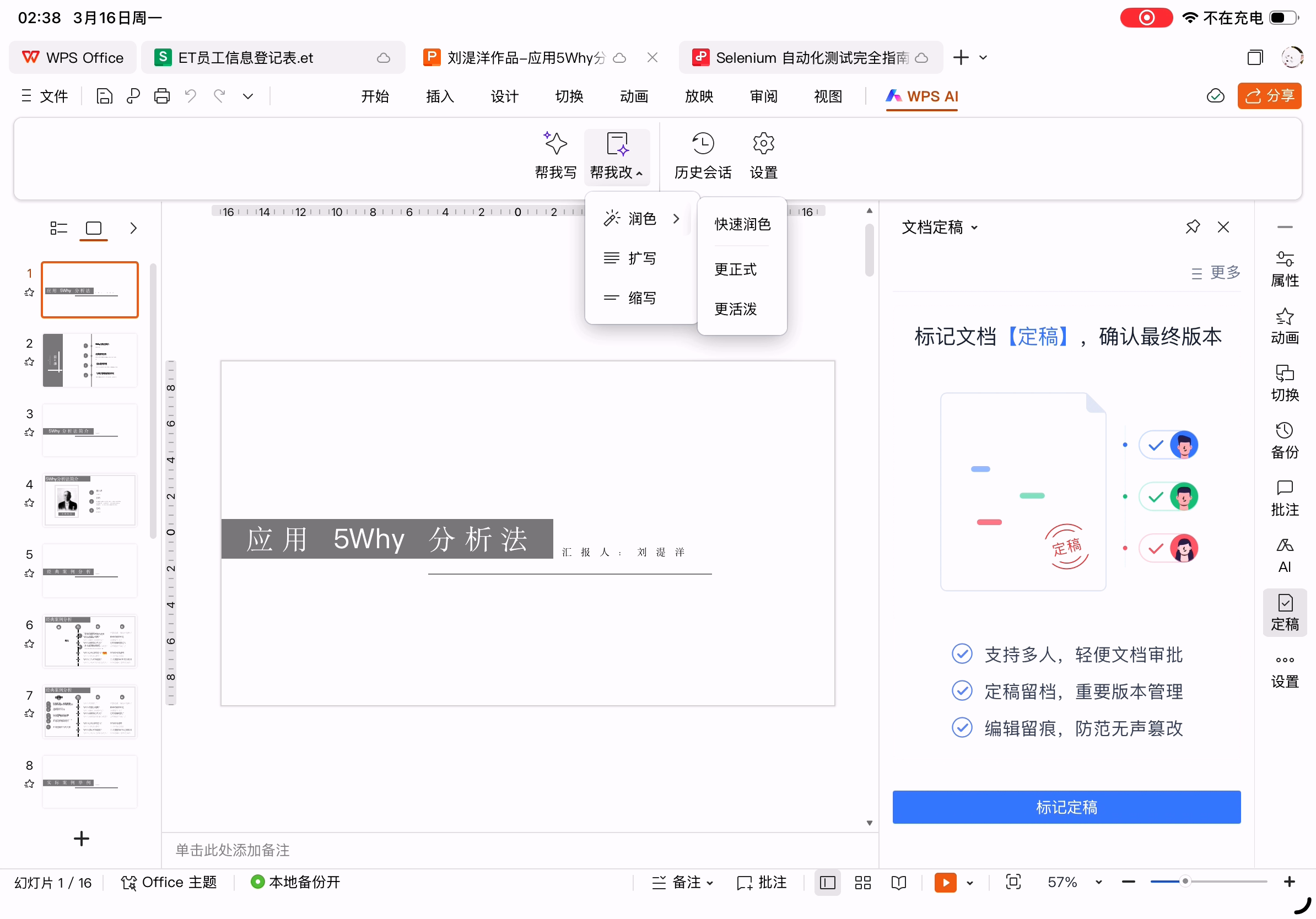
Task: Open the zoom percentage dropdown arrow
Action: (x=1098, y=882)
